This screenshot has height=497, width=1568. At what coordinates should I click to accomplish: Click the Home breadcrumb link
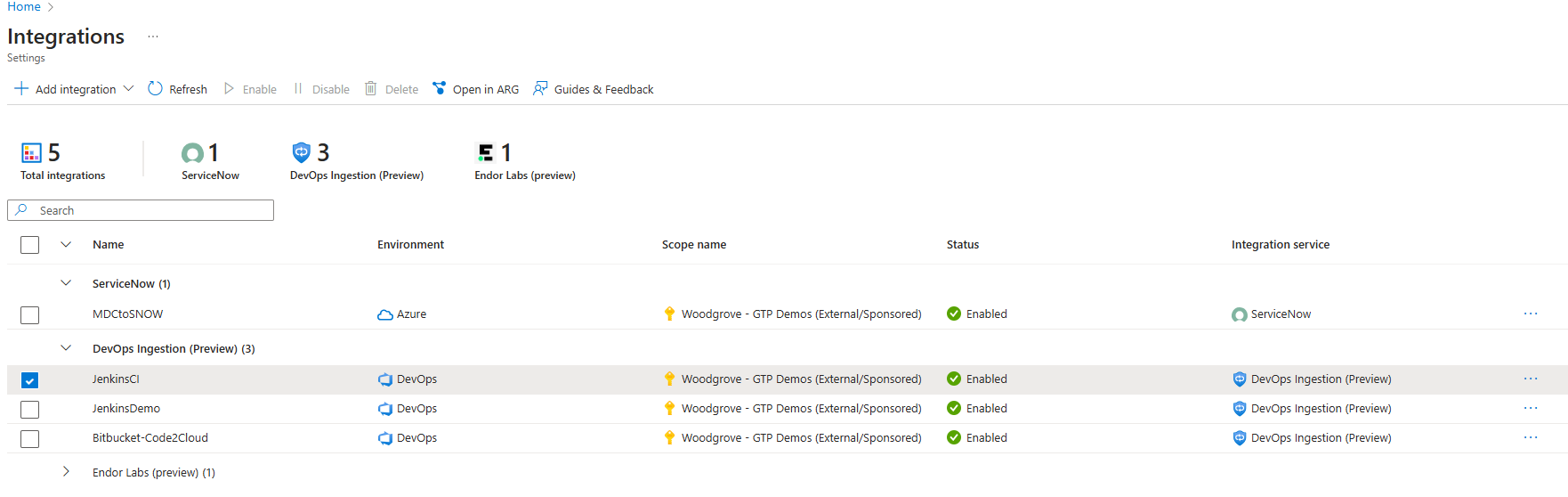[x=24, y=7]
